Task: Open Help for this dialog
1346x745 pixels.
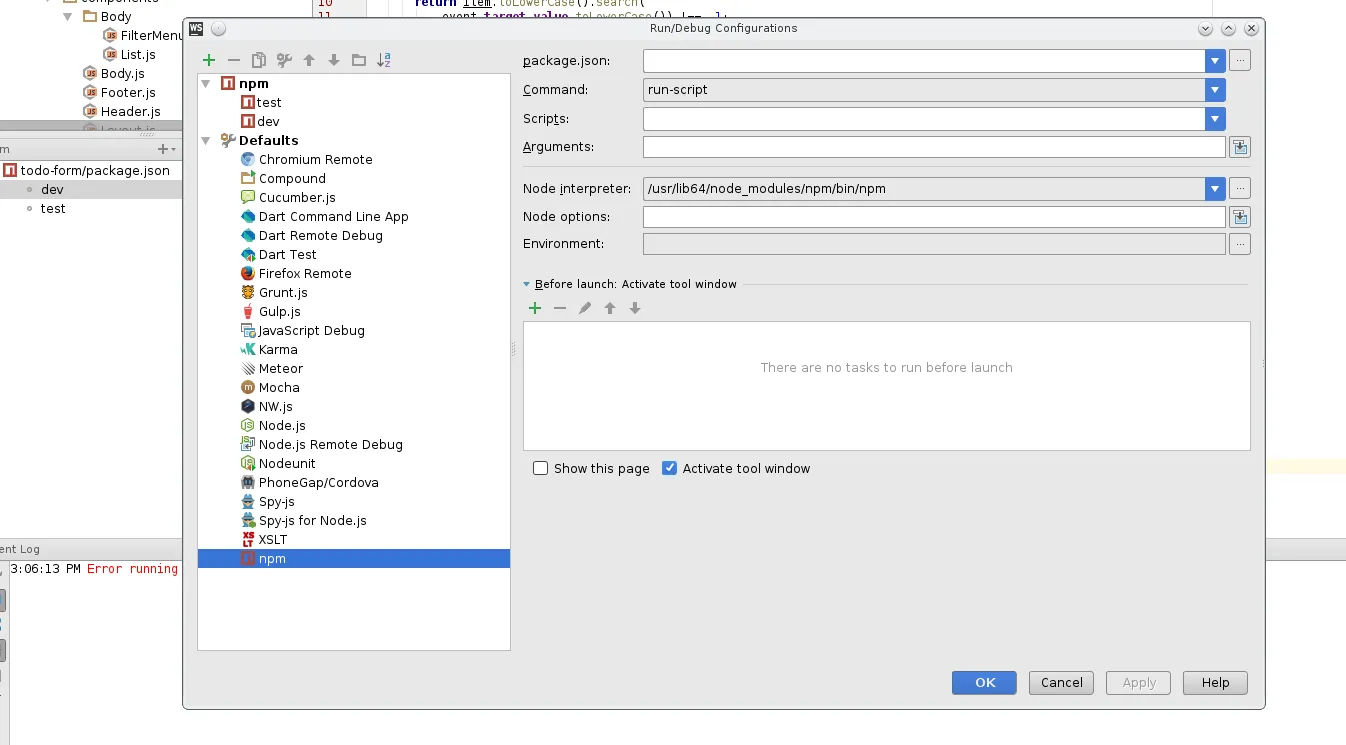Action: 1215,683
